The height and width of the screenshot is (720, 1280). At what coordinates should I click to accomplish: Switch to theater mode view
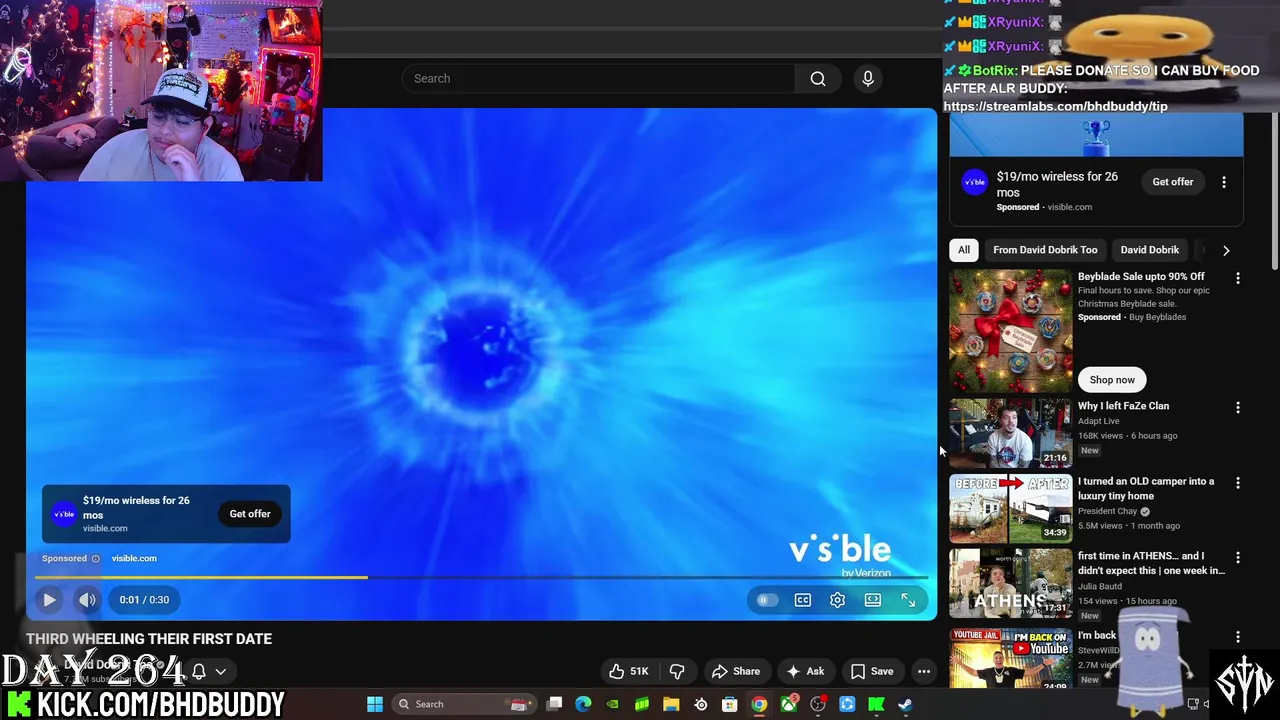coord(873,600)
